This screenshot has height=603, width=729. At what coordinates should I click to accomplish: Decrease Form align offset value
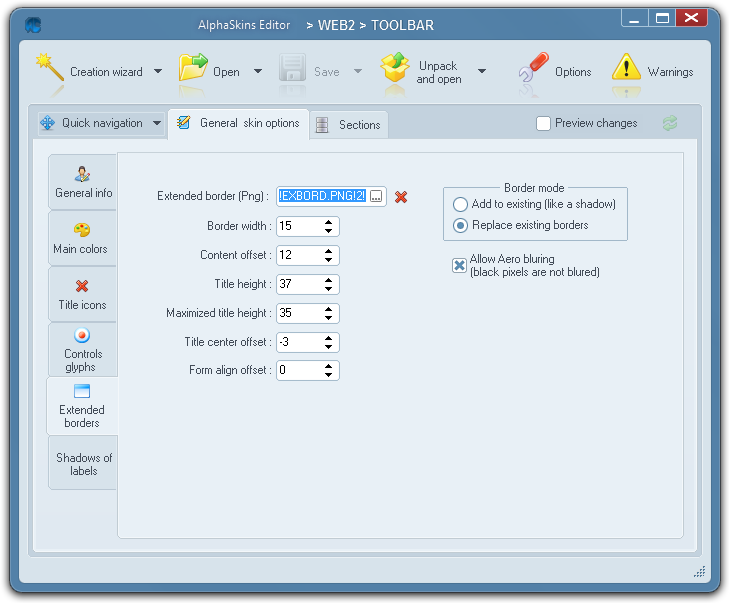[x=329, y=375]
